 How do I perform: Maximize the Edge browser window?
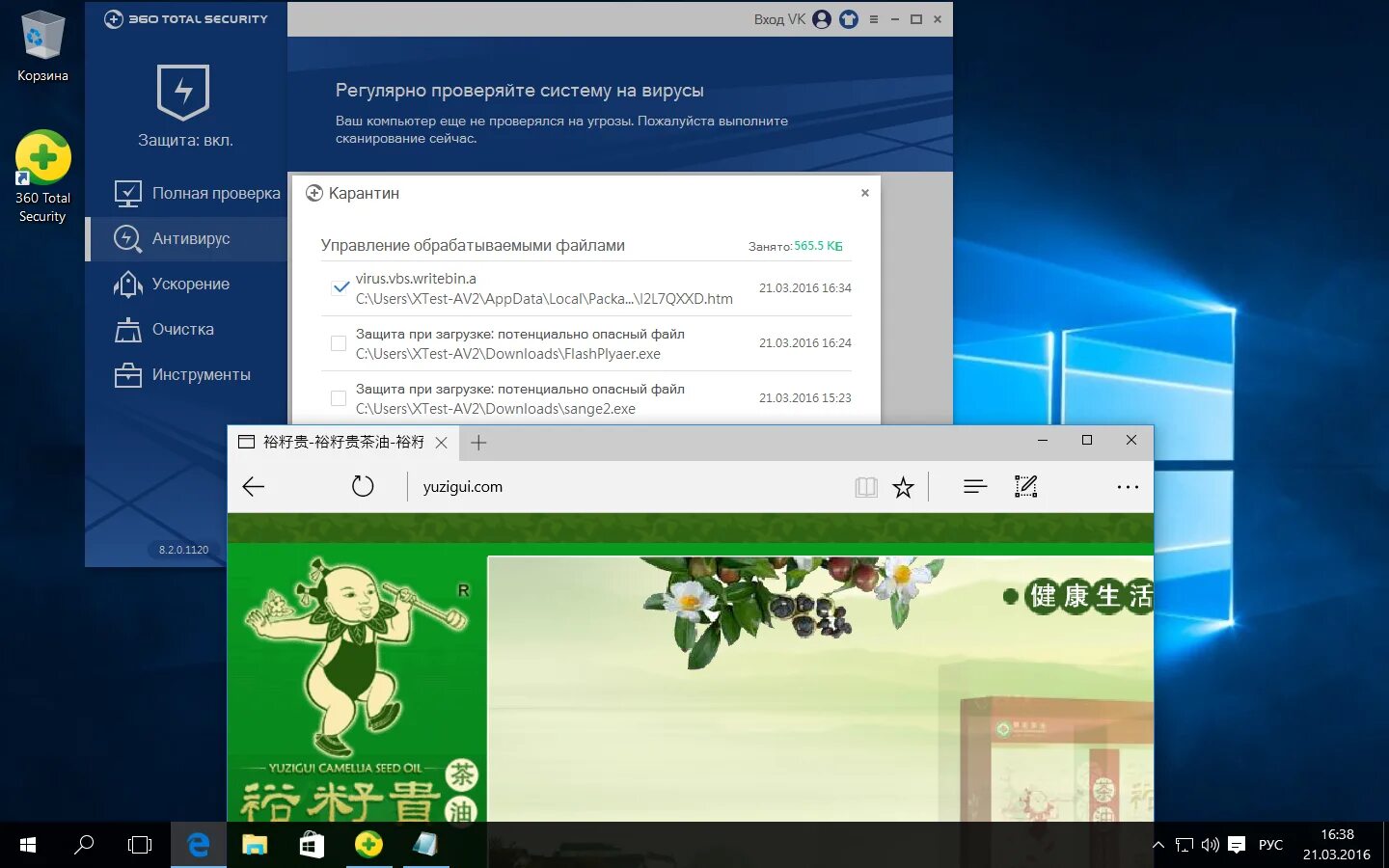pyautogui.click(x=1087, y=441)
